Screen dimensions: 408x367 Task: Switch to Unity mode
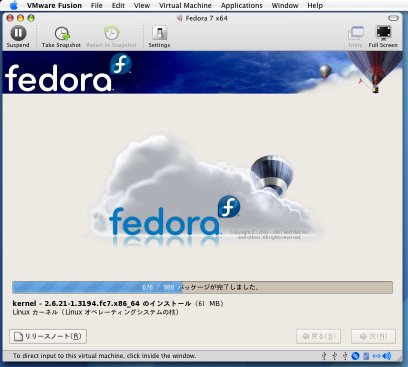pos(356,33)
